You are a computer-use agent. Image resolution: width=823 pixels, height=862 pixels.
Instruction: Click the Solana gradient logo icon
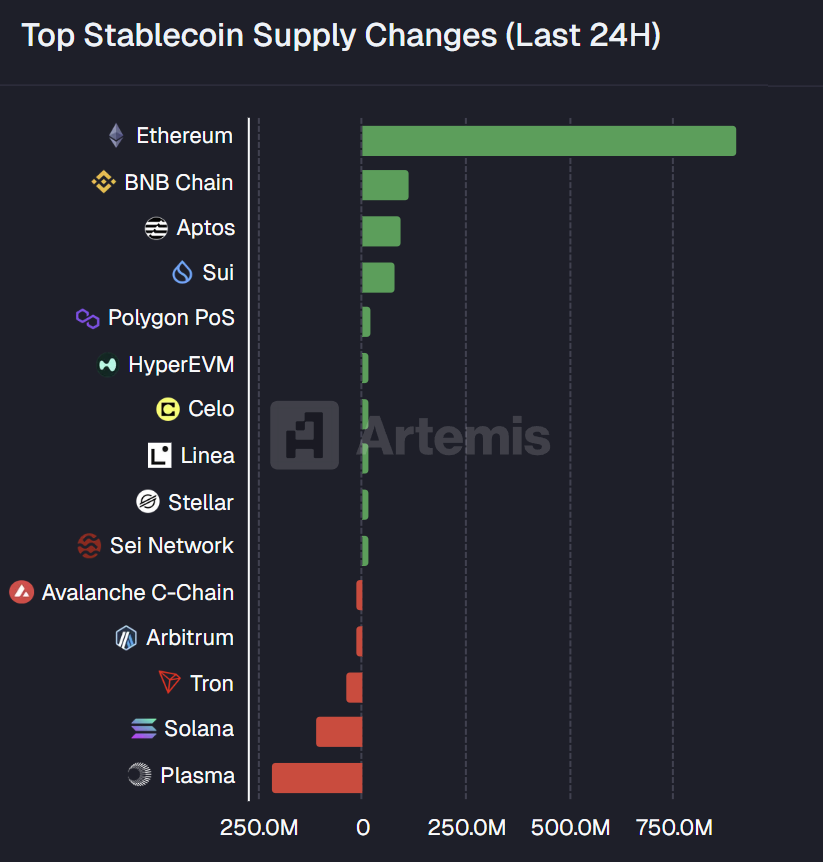click(x=144, y=729)
